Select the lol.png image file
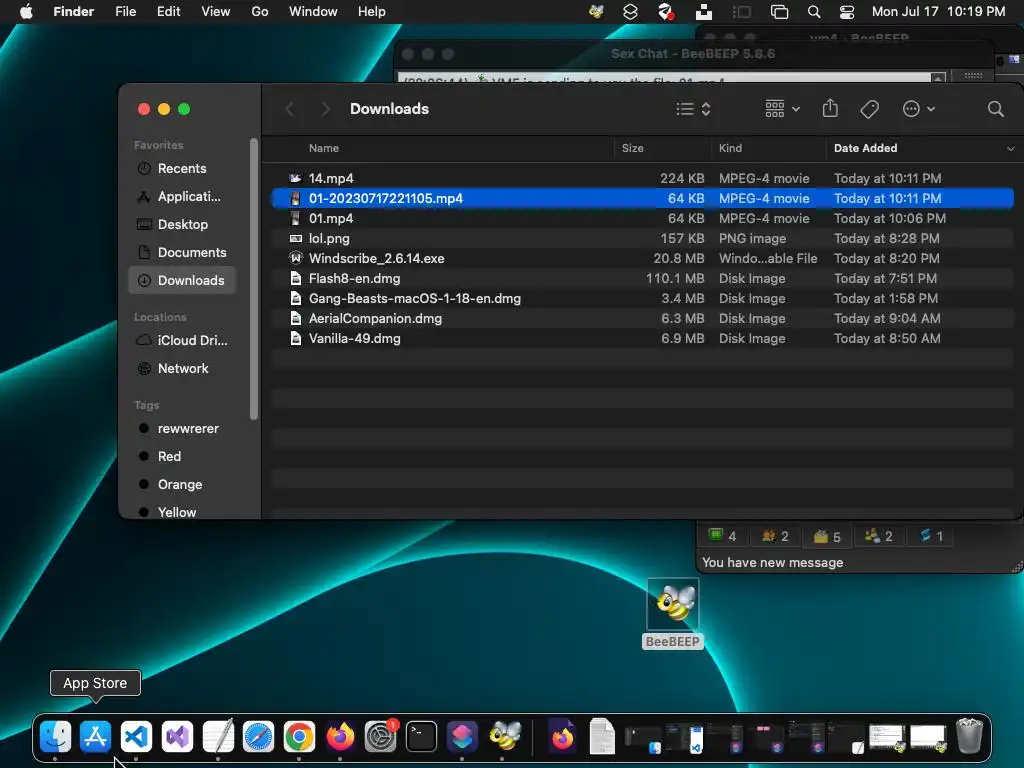1024x768 pixels. [643, 238]
